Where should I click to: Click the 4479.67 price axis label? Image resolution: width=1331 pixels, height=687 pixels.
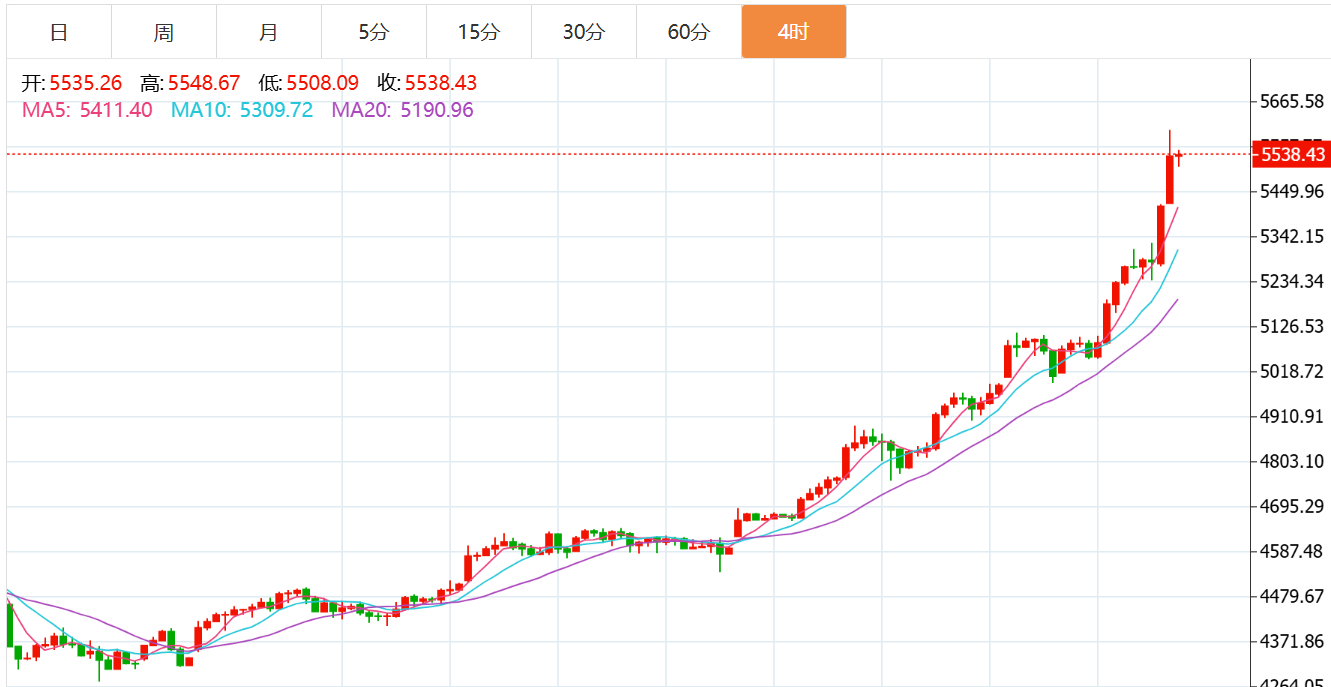pyautogui.click(x=1294, y=596)
